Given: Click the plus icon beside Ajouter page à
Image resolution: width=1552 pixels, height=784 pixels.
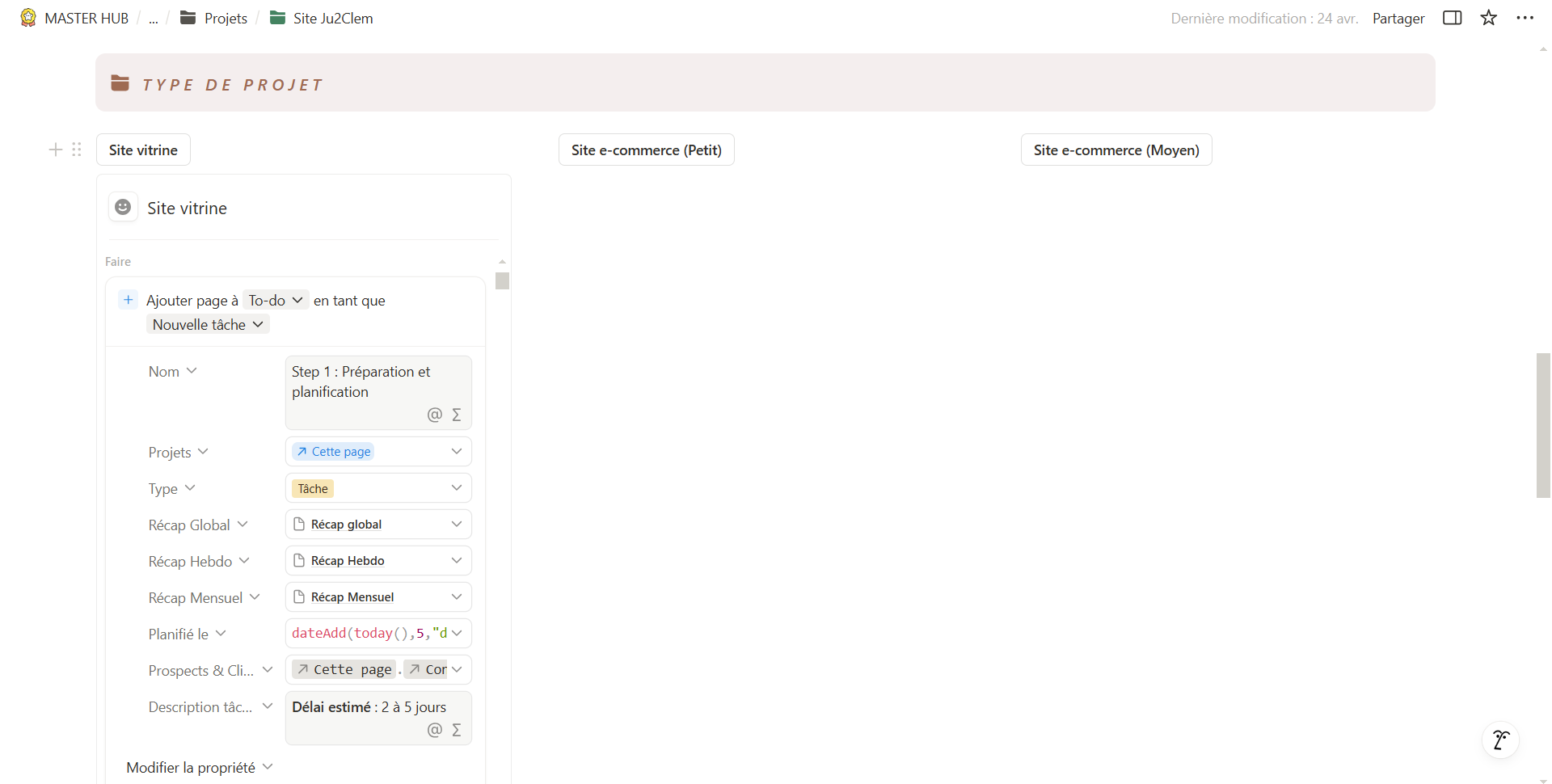Looking at the screenshot, I should click(x=128, y=300).
